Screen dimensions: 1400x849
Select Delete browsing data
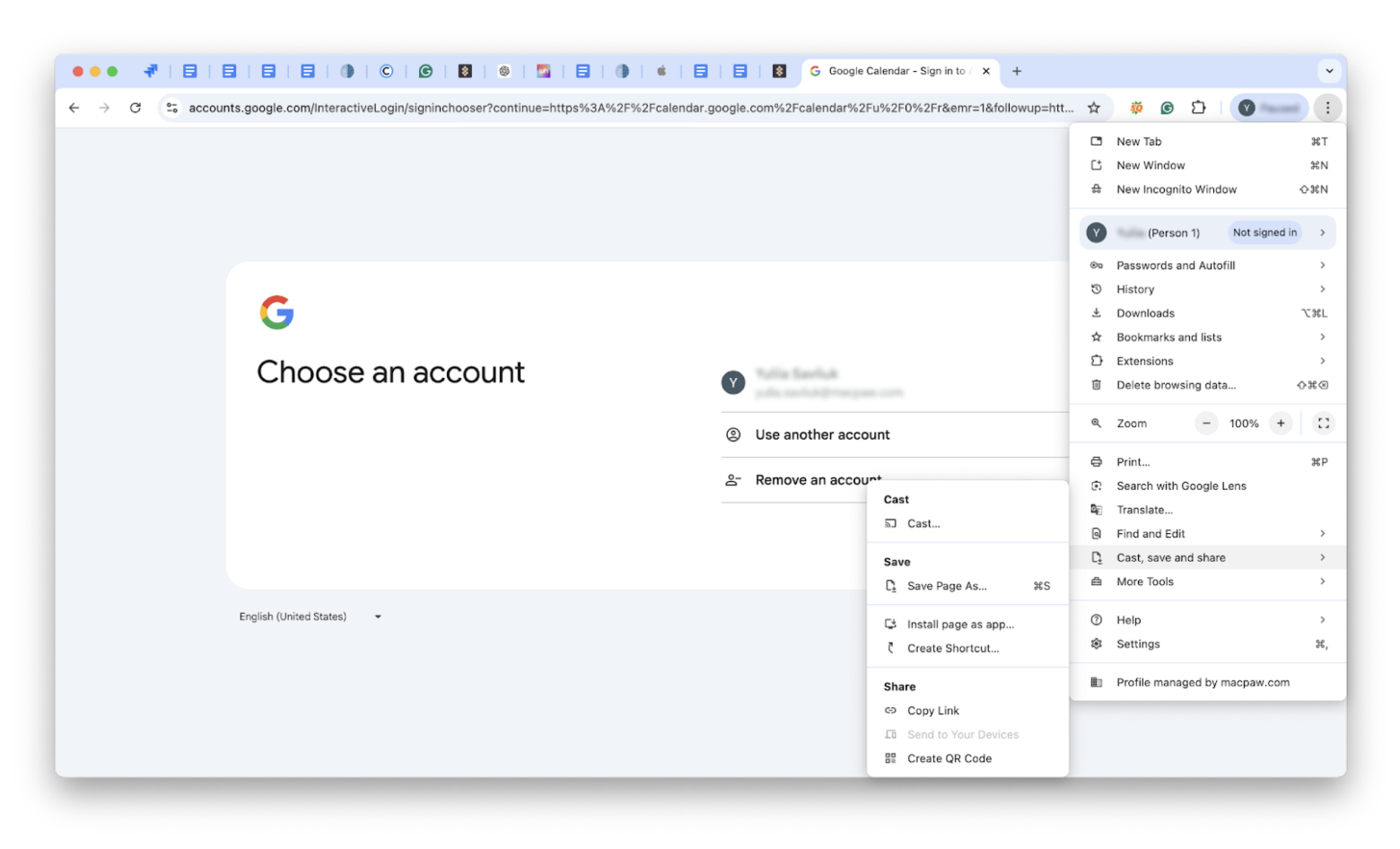tap(1208, 385)
